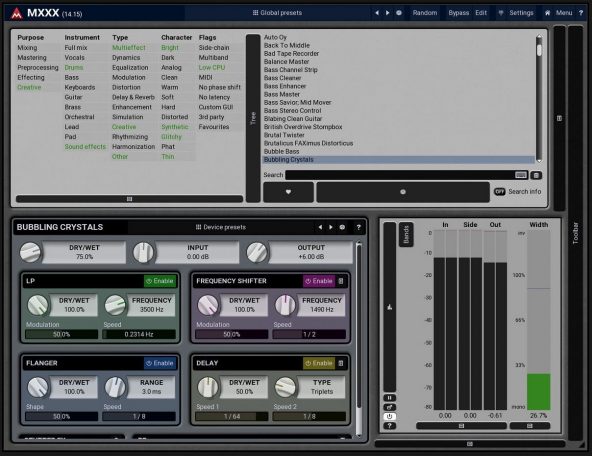Toggle the Drums instrument filter
Image resolution: width=592 pixels, height=456 pixels.
(x=74, y=68)
